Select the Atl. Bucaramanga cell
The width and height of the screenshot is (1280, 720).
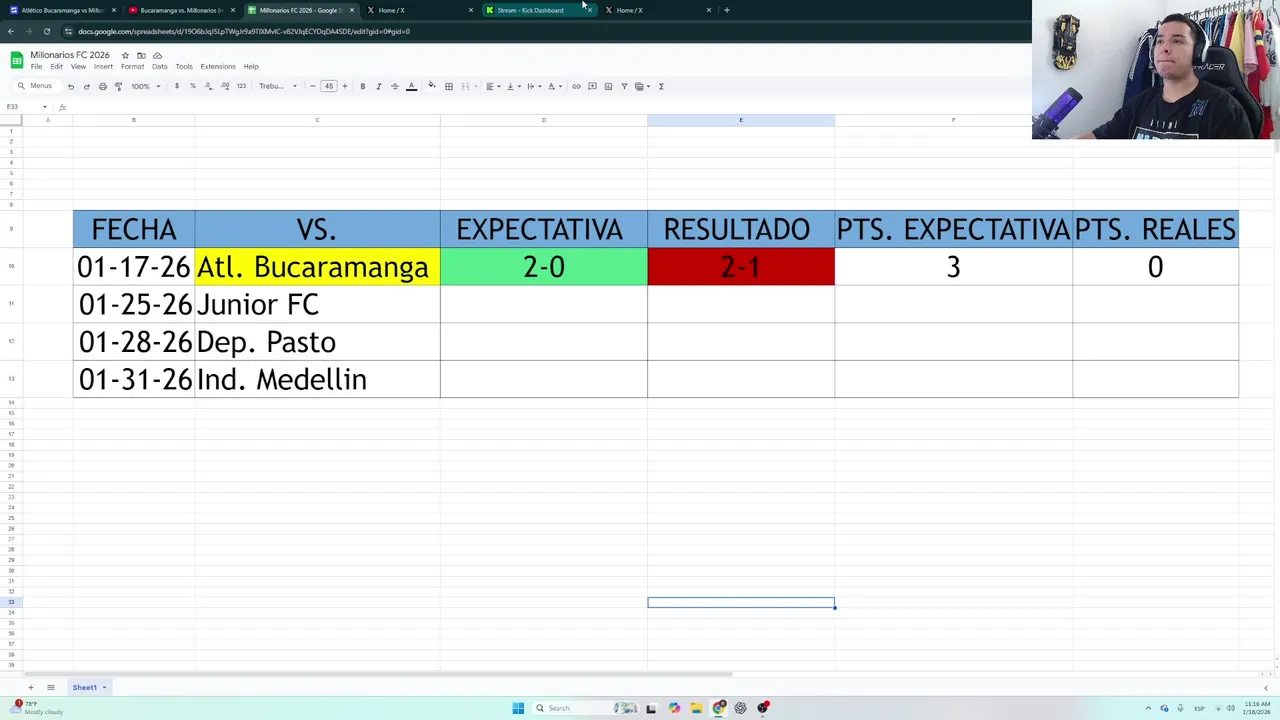point(317,267)
